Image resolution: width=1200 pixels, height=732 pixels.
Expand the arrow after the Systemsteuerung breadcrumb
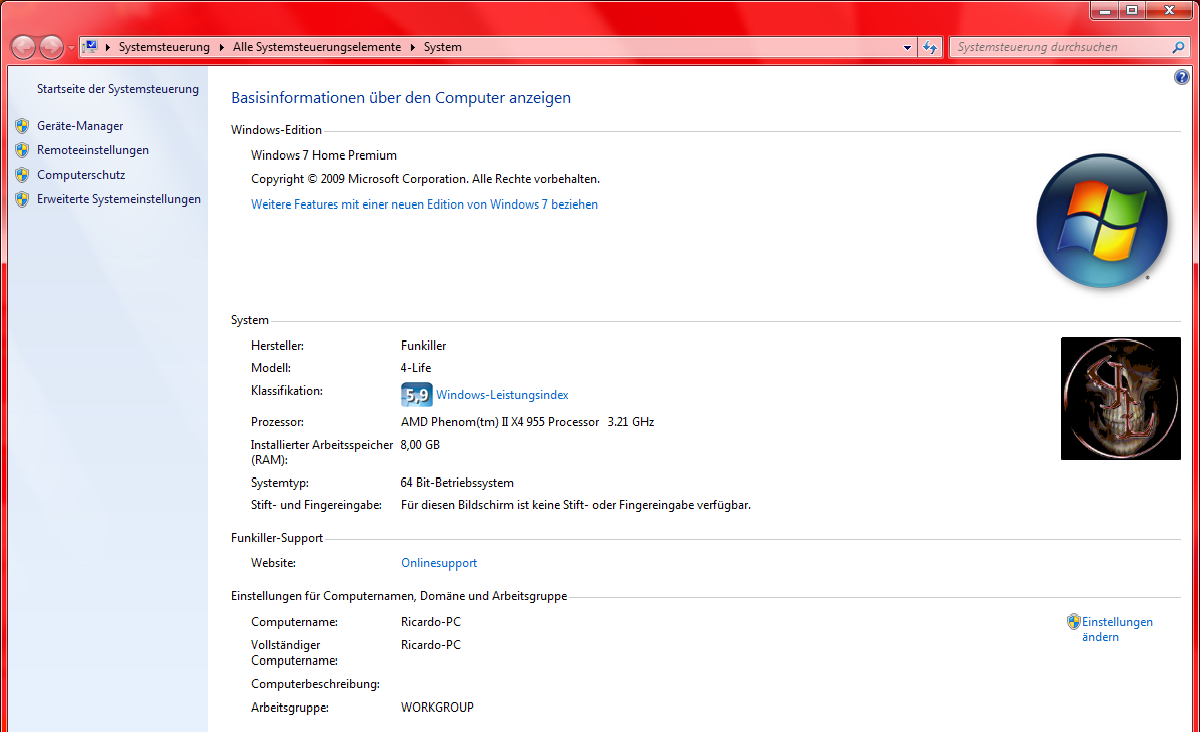pyautogui.click(x=221, y=47)
